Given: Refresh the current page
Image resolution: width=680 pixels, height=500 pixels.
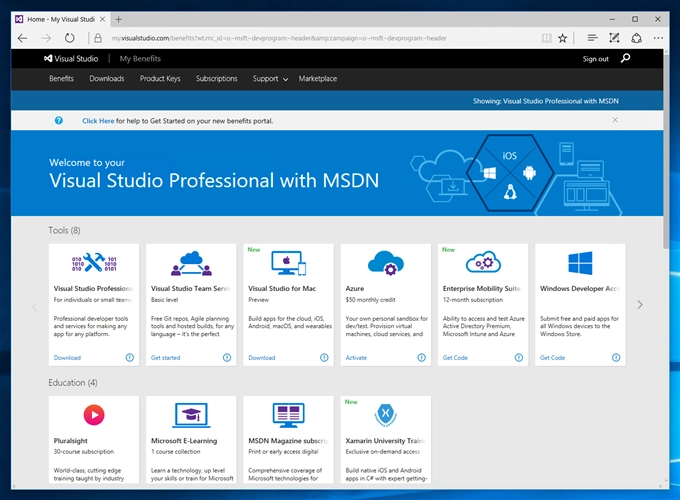Looking at the screenshot, I should (x=69, y=38).
